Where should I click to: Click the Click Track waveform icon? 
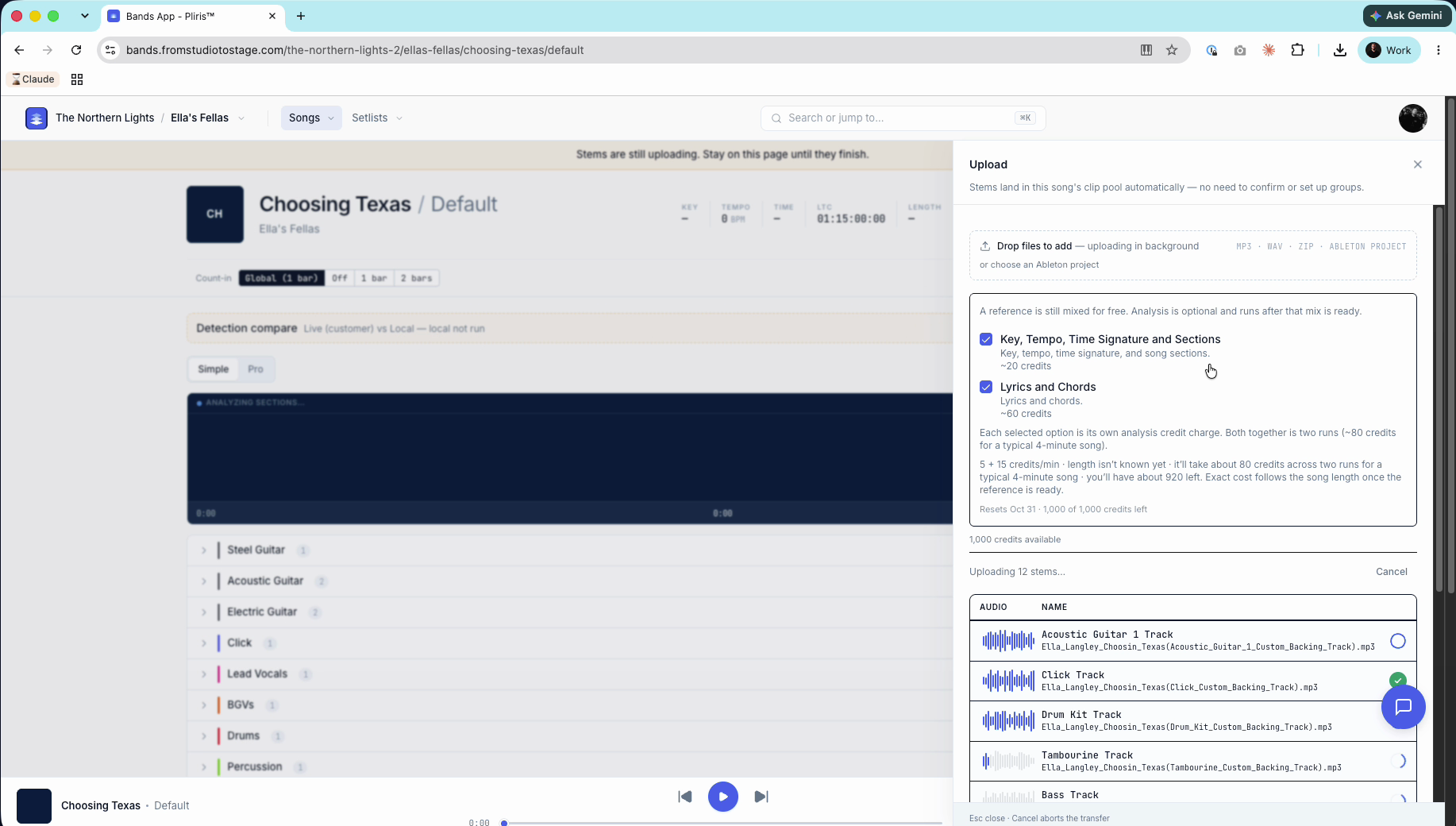point(1008,681)
